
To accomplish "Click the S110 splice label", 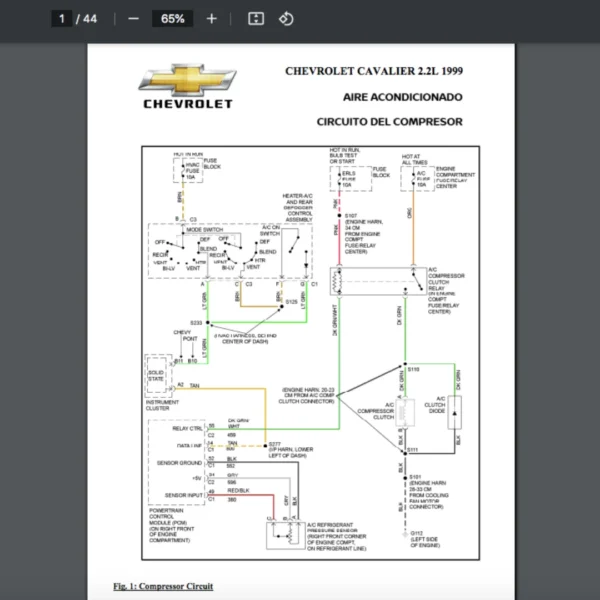I will pos(413,369).
